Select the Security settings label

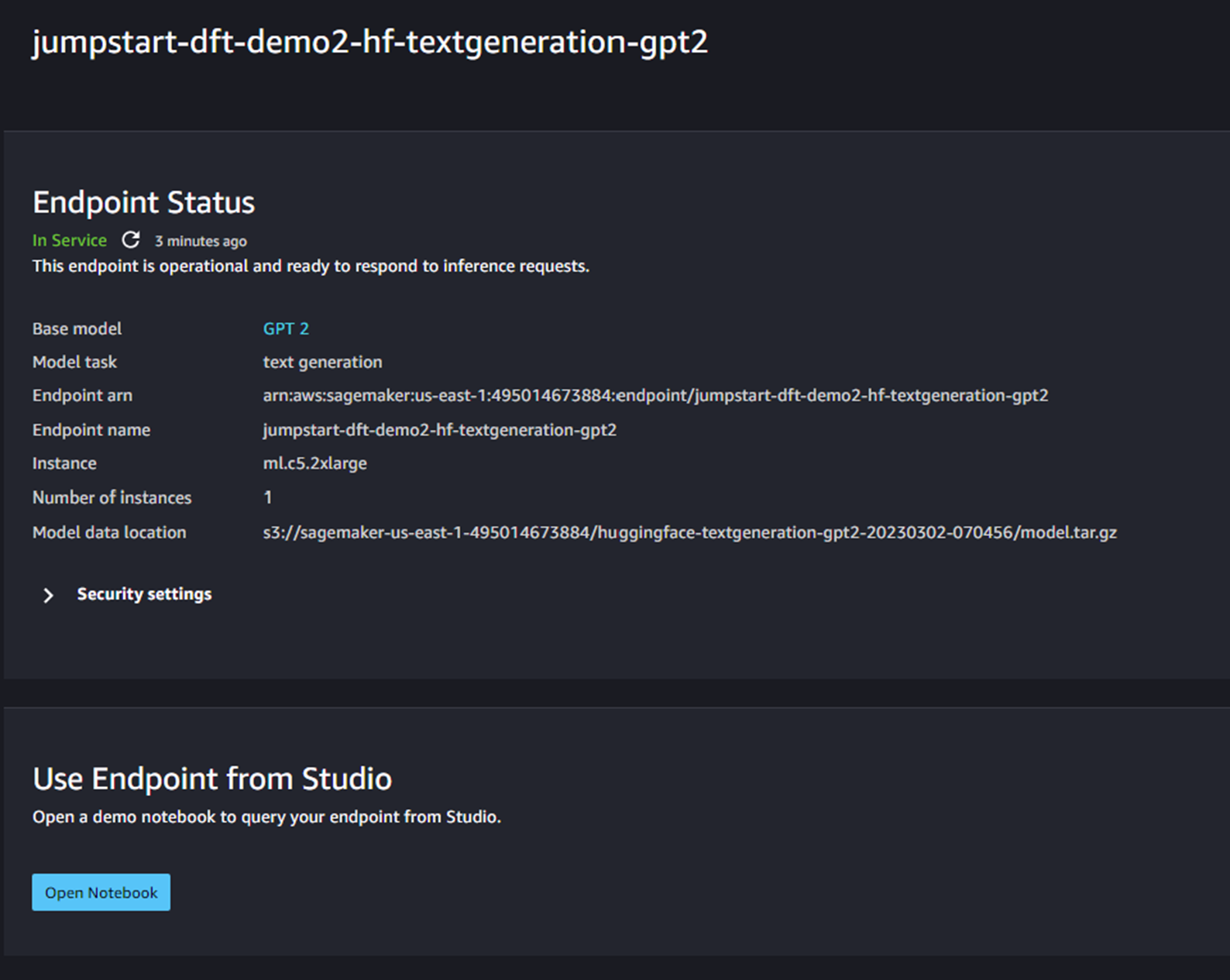[x=144, y=594]
